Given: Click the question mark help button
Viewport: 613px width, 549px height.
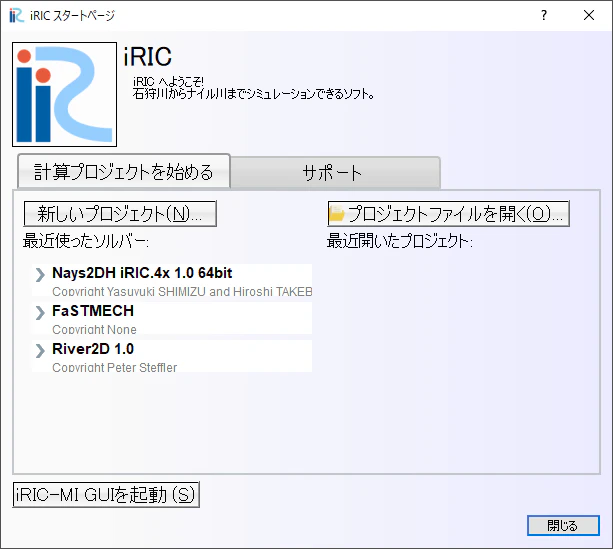Looking at the screenshot, I should tap(544, 15).
